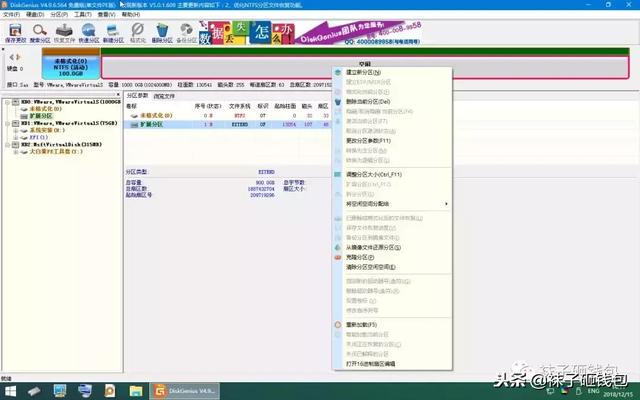Select the blue NTFS 100.0GB partition block
Viewport: 640px width, 400px height.
71,64
